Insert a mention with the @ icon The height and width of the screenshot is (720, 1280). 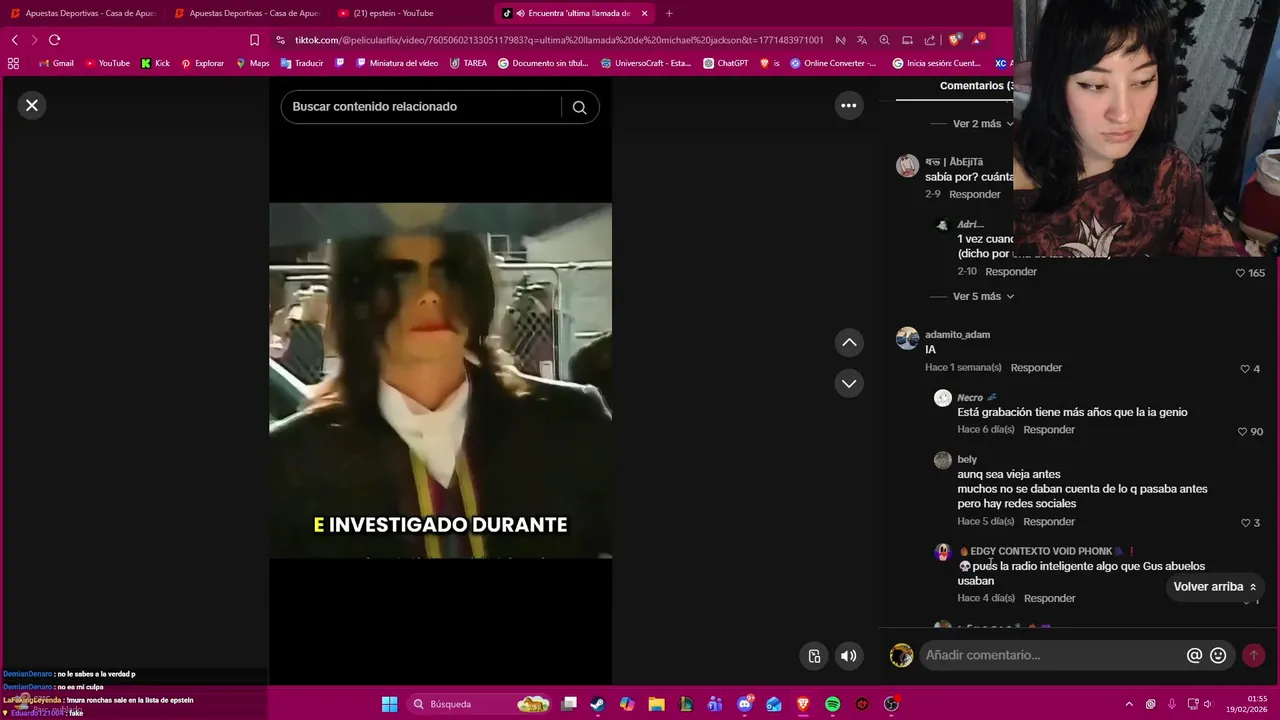[x=1194, y=655]
